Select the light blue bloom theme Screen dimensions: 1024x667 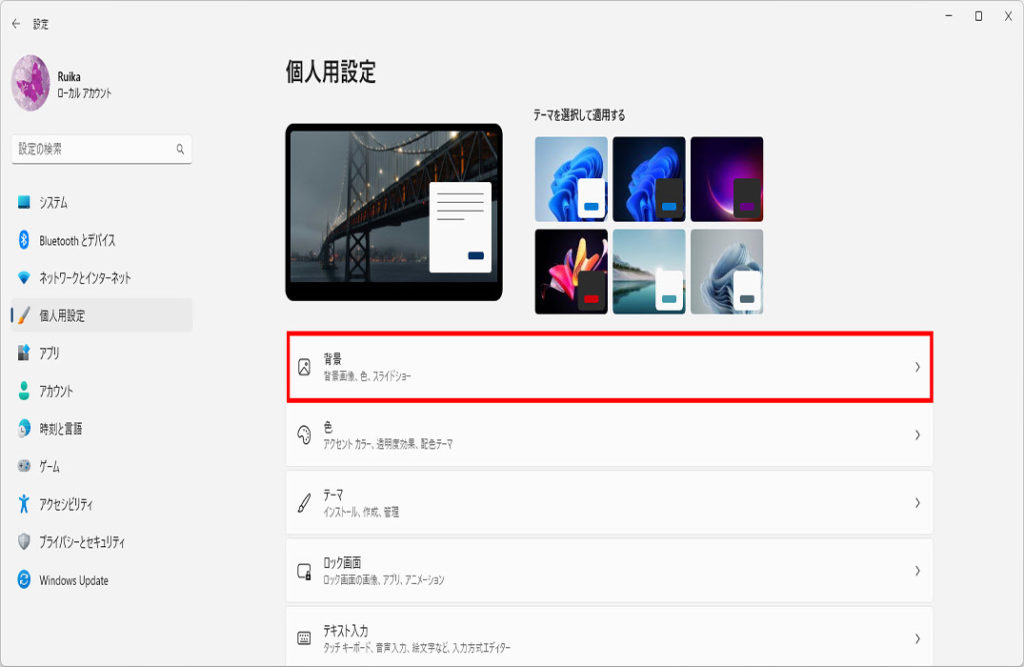point(571,179)
